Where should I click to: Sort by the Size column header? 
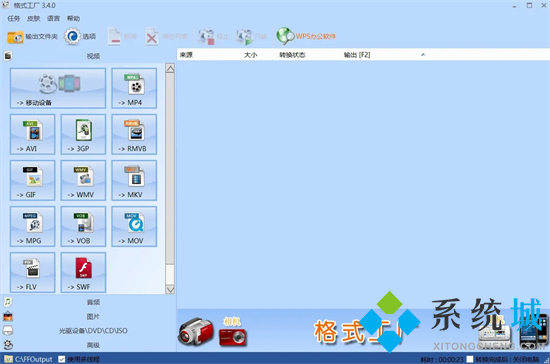click(259, 55)
